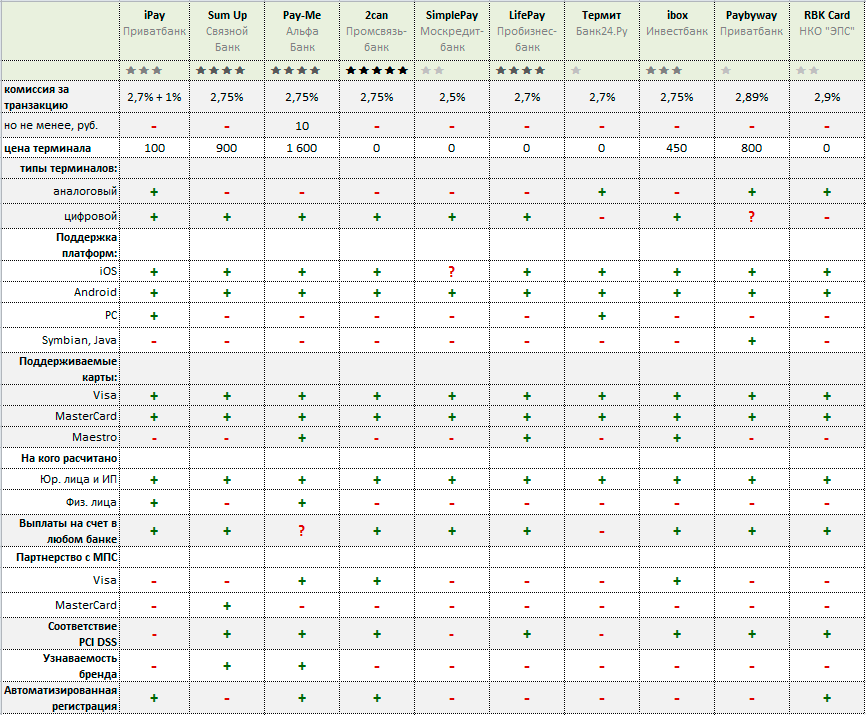Click the red question mark in iOS row
The image size is (866, 715).
(x=452, y=271)
